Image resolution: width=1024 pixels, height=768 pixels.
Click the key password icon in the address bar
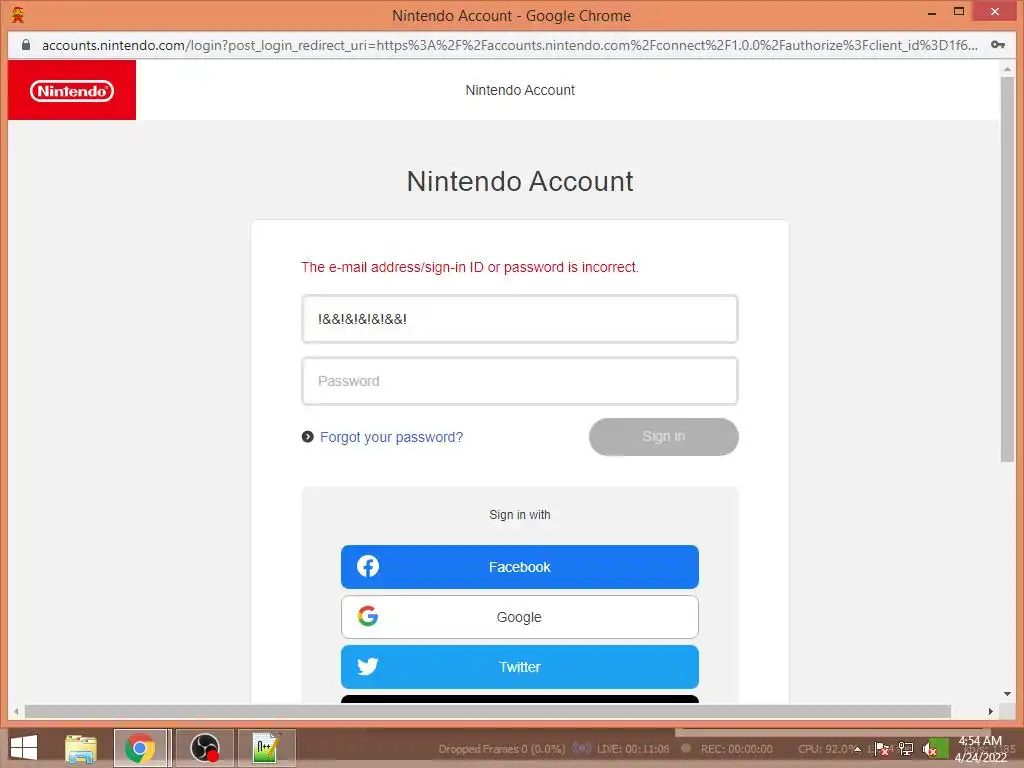[x=997, y=45]
